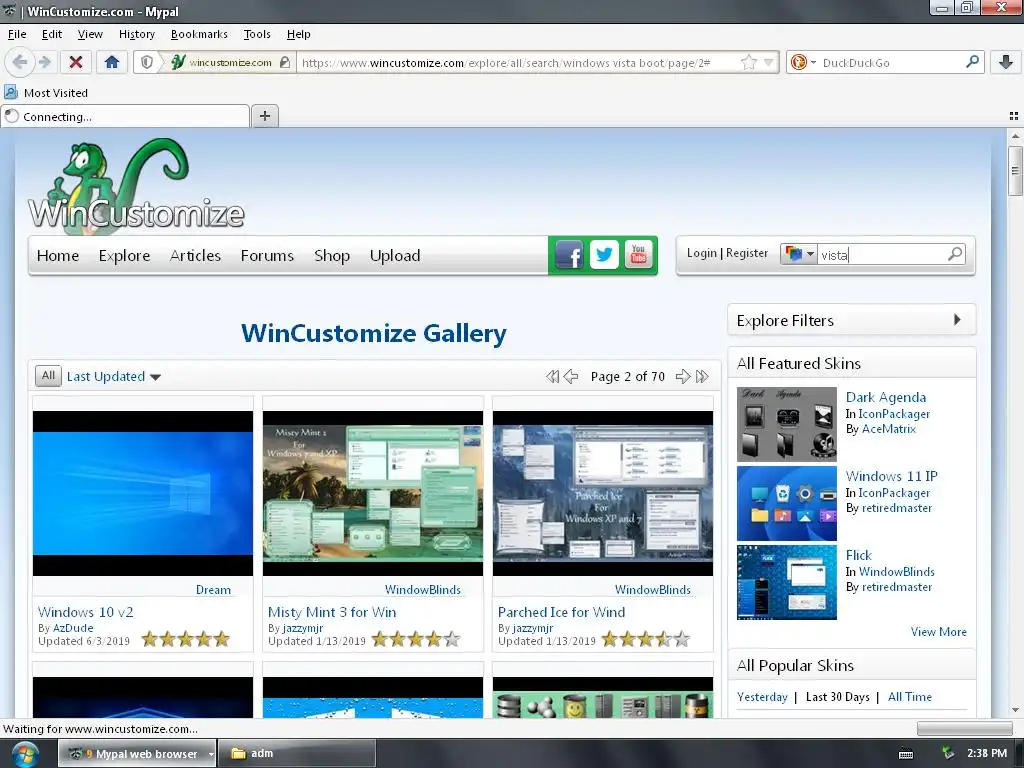Jump to first page with double-left arrow
Image resolution: width=1024 pixels, height=768 pixels.
point(552,376)
